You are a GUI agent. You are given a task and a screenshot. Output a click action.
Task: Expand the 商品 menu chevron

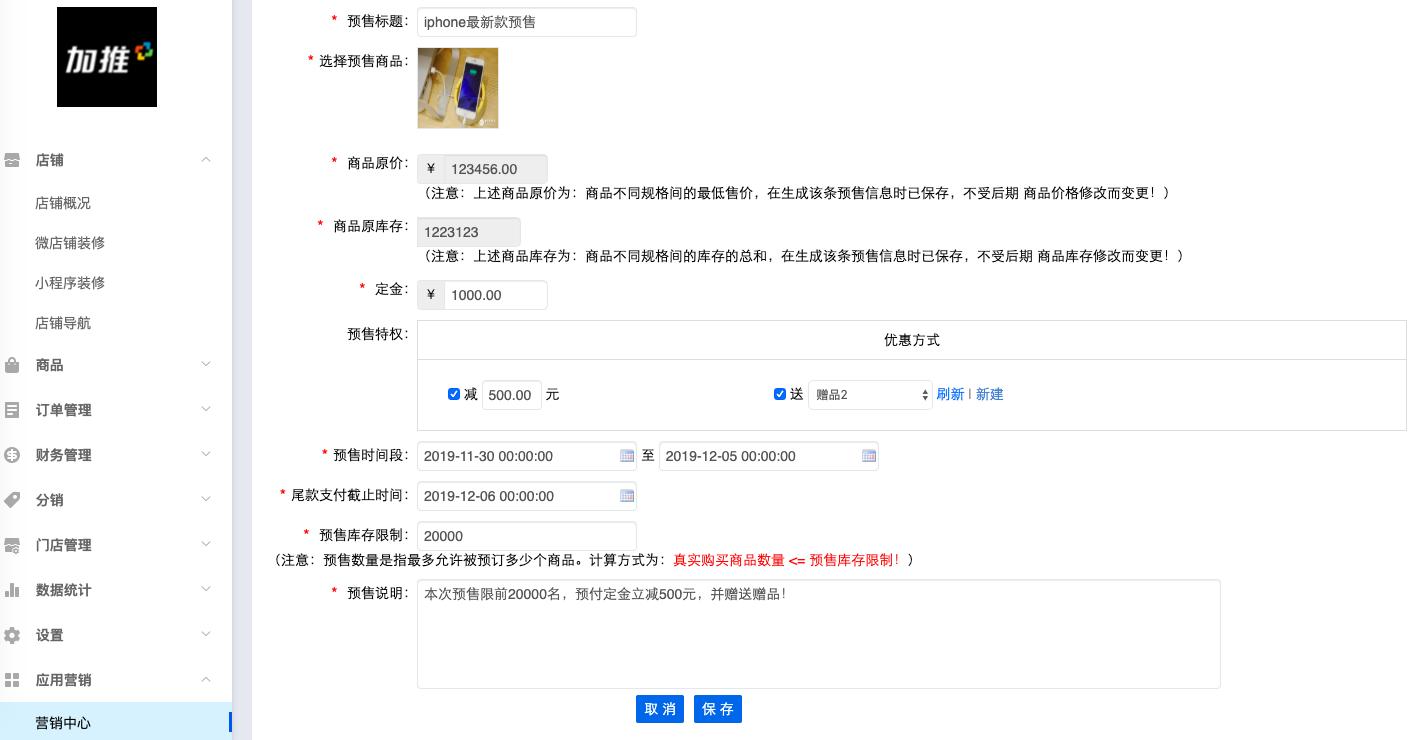[x=206, y=365]
